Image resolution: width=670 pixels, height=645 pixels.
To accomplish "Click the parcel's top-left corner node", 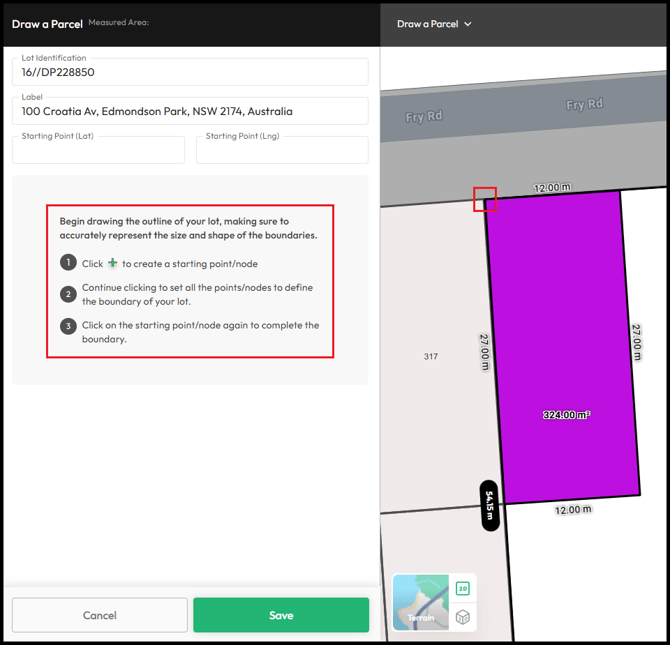I will (485, 199).
